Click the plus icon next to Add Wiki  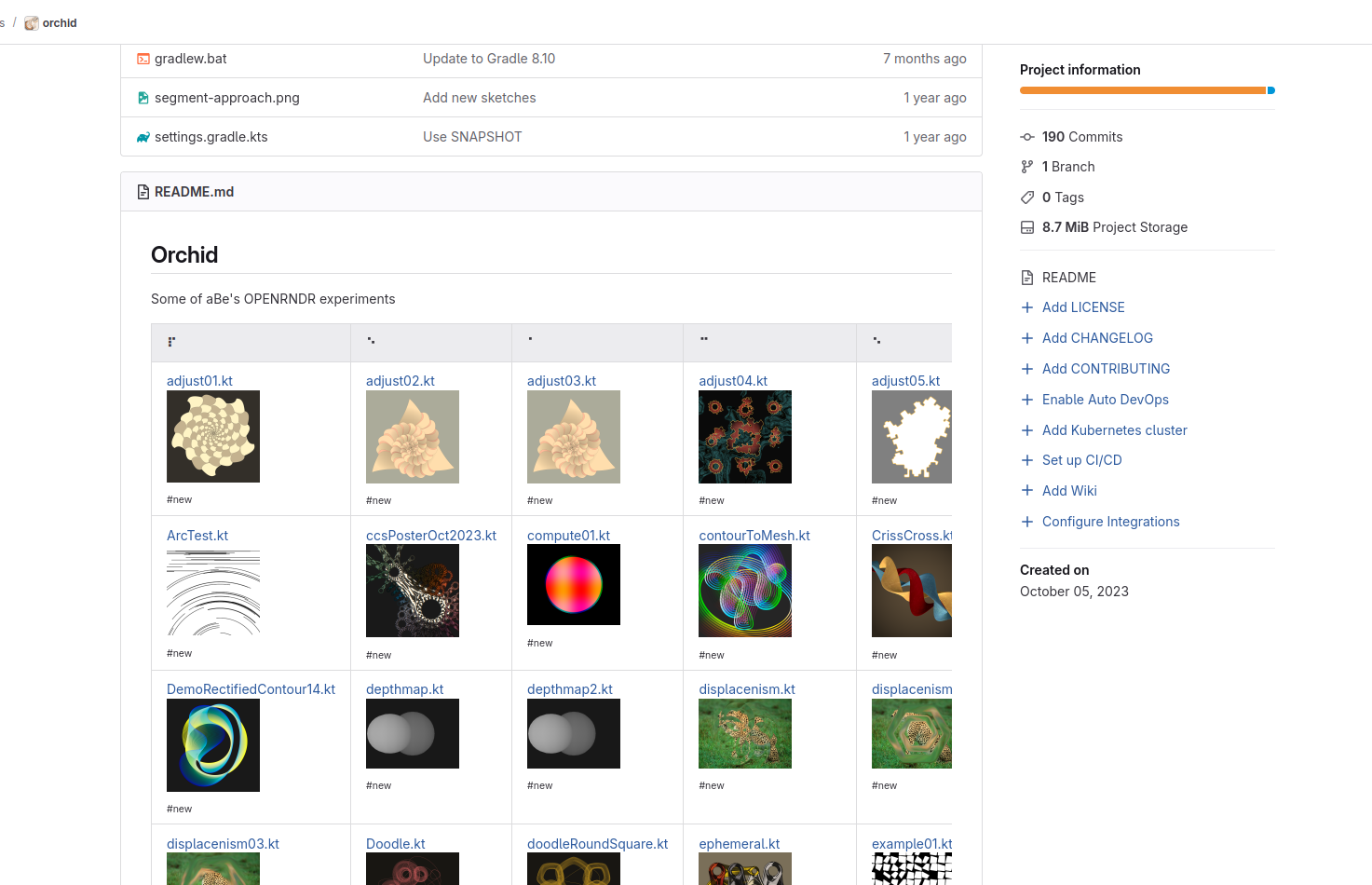pyautogui.click(x=1027, y=491)
